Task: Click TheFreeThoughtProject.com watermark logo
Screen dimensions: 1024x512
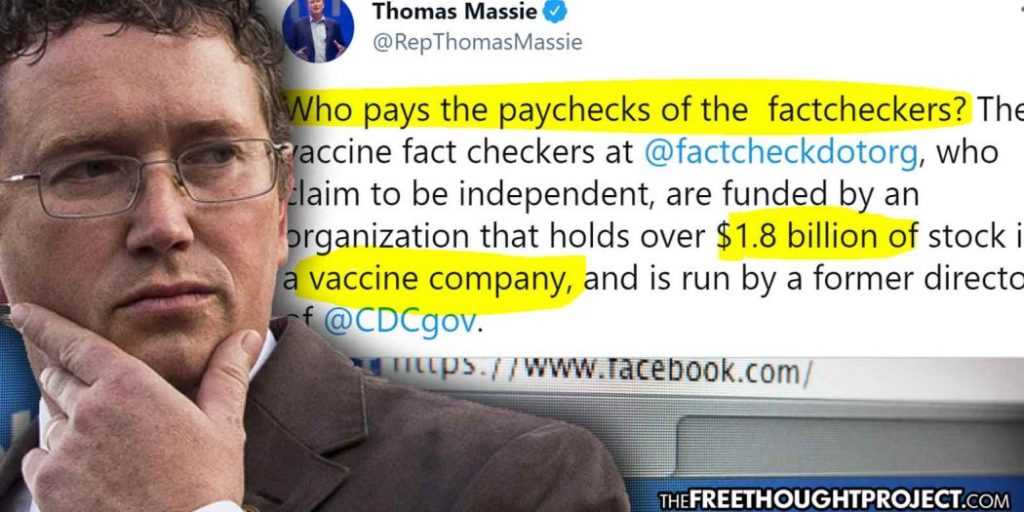Action: (x=839, y=500)
